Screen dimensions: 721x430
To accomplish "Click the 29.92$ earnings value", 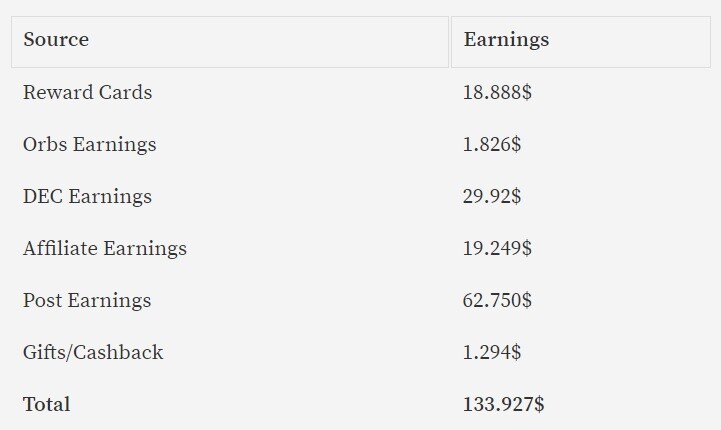I will coord(492,196).
